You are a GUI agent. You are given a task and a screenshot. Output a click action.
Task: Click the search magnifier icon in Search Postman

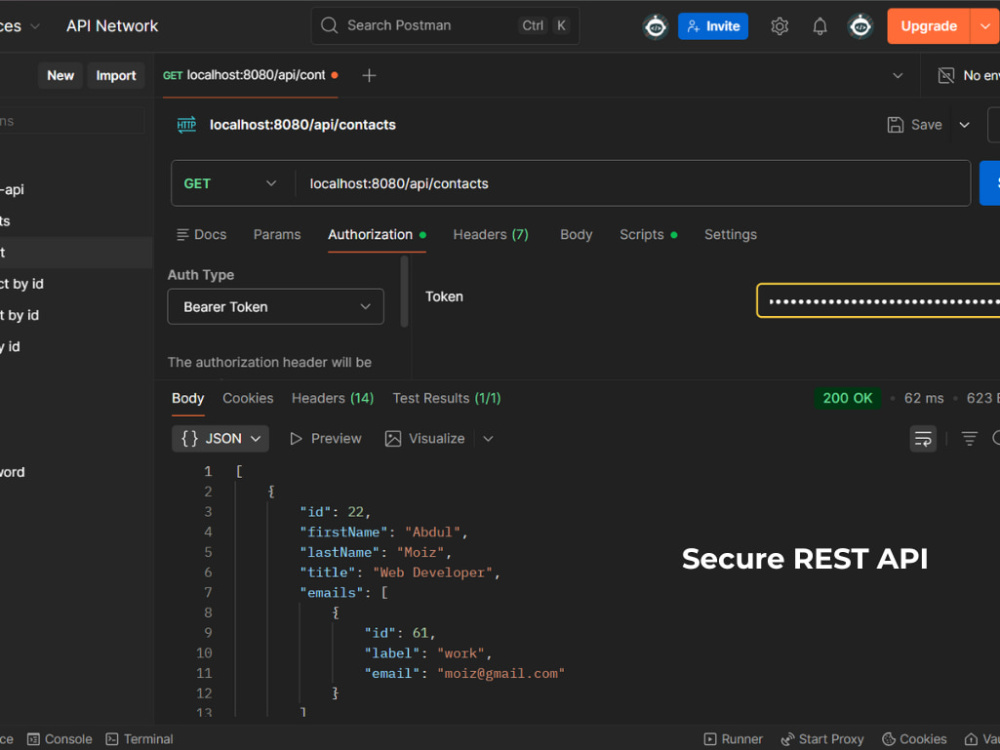(x=329, y=26)
